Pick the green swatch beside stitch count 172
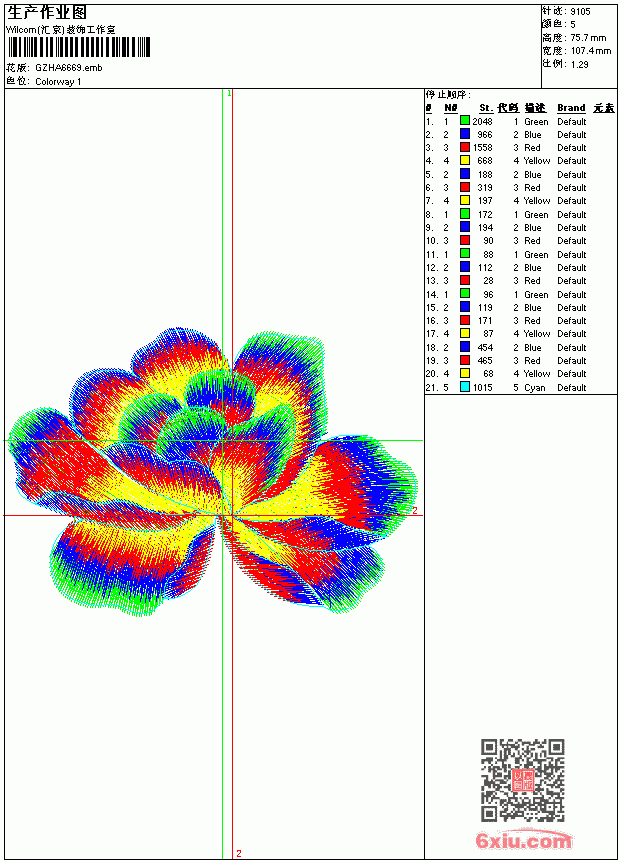 pos(465,214)
